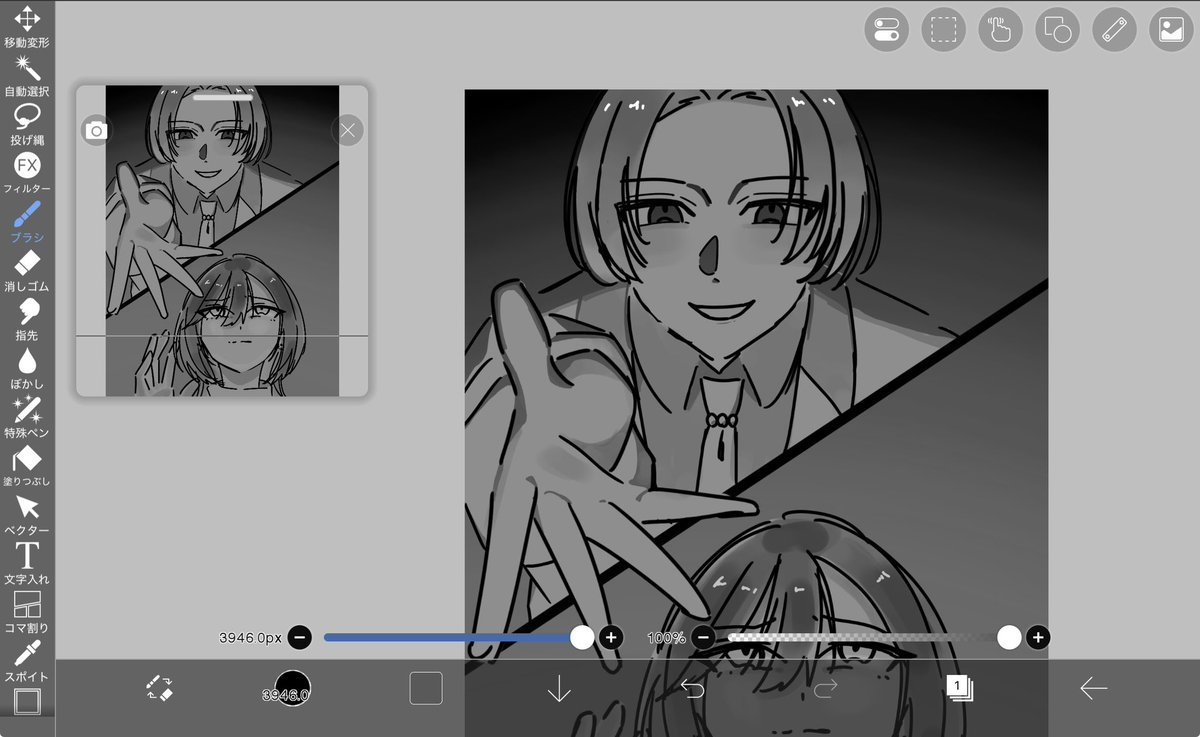Open the material image icon

coord(1171,30)
